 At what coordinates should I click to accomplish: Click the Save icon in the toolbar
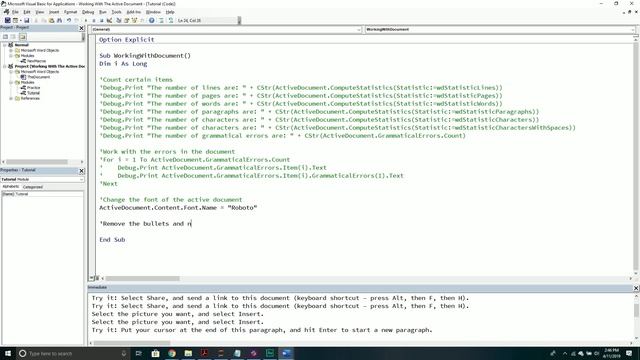(x=27, y=20)
